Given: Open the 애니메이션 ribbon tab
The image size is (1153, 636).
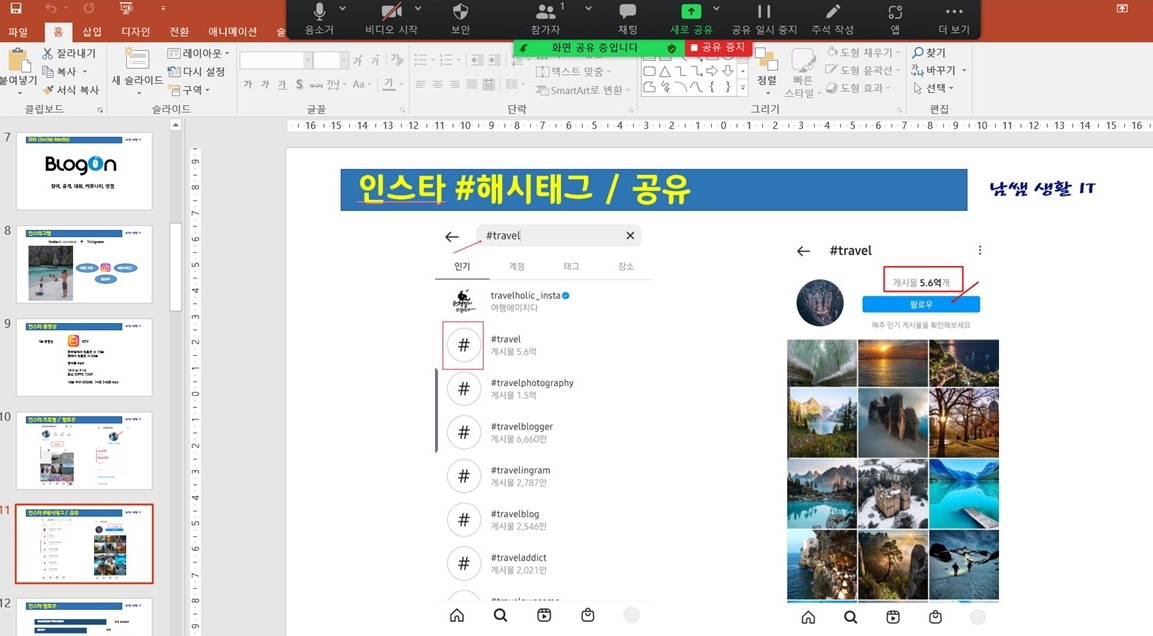Looking at the screenshot, I should pyautogui.click(x=235, y=31).
